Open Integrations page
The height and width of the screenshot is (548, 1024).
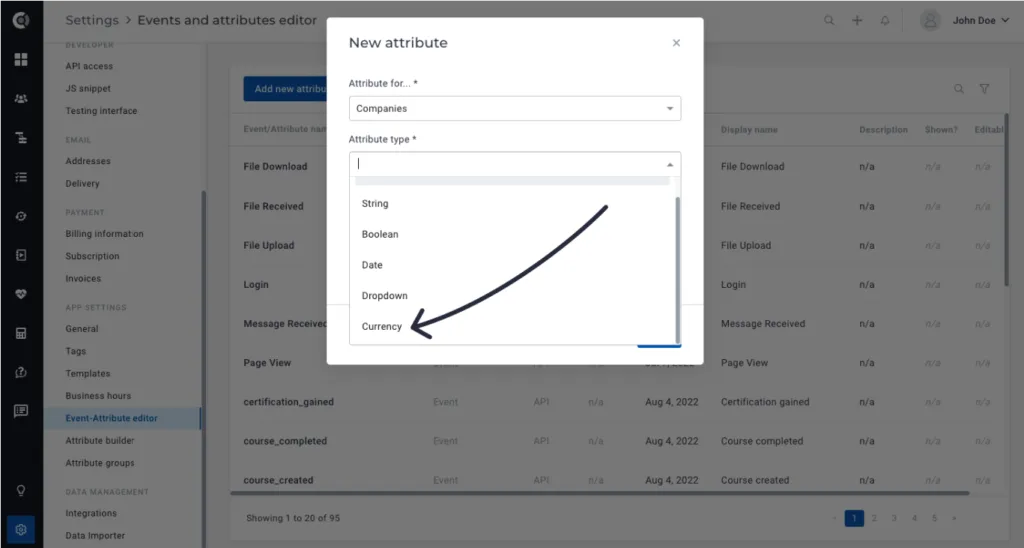91,513
